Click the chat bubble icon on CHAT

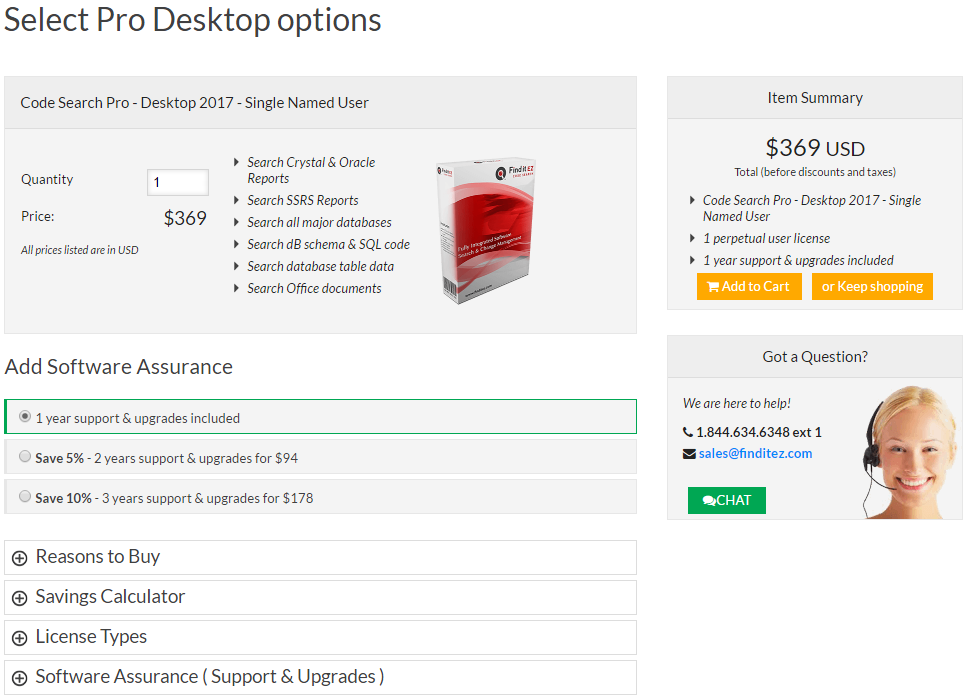709,501
